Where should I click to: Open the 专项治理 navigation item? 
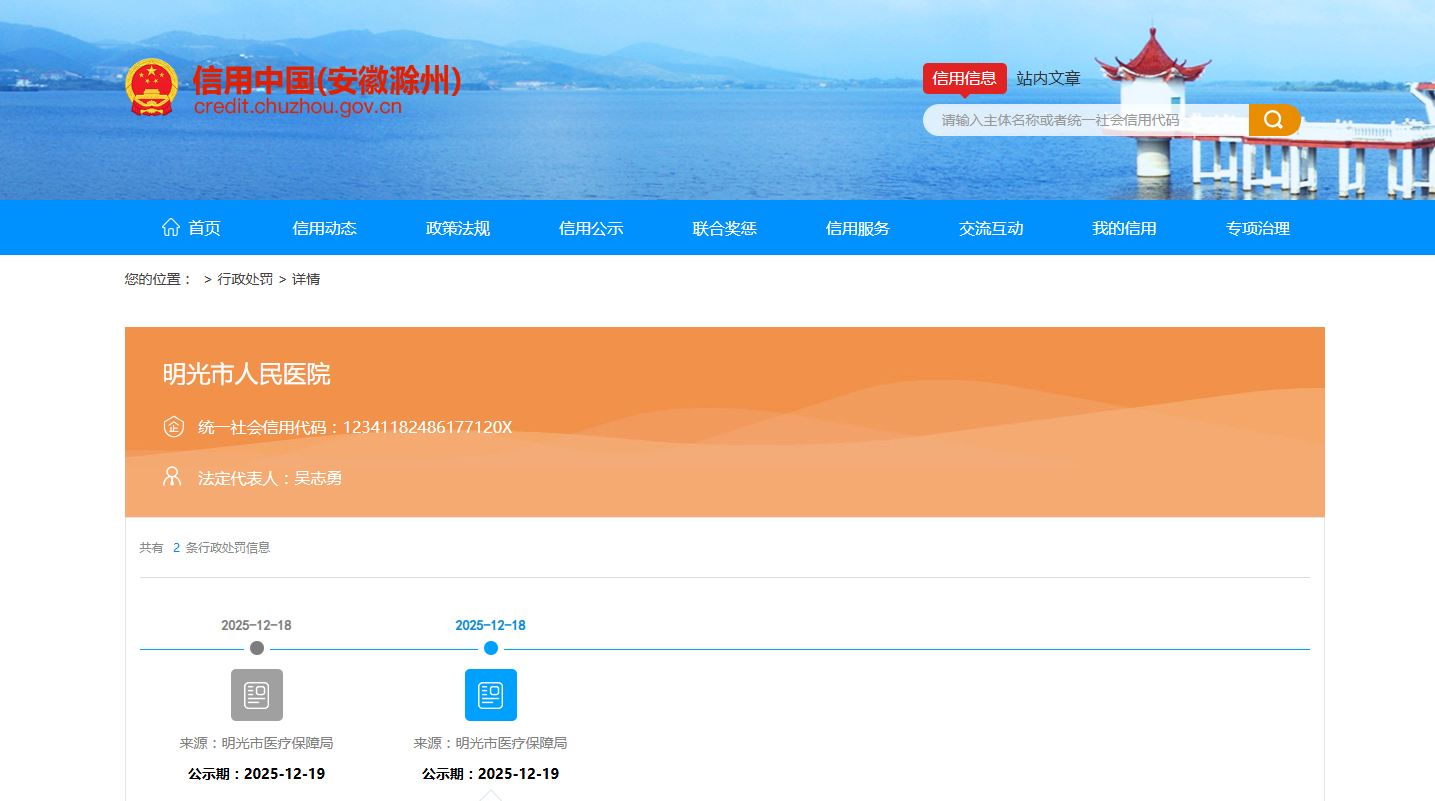tap(1258, 228)
